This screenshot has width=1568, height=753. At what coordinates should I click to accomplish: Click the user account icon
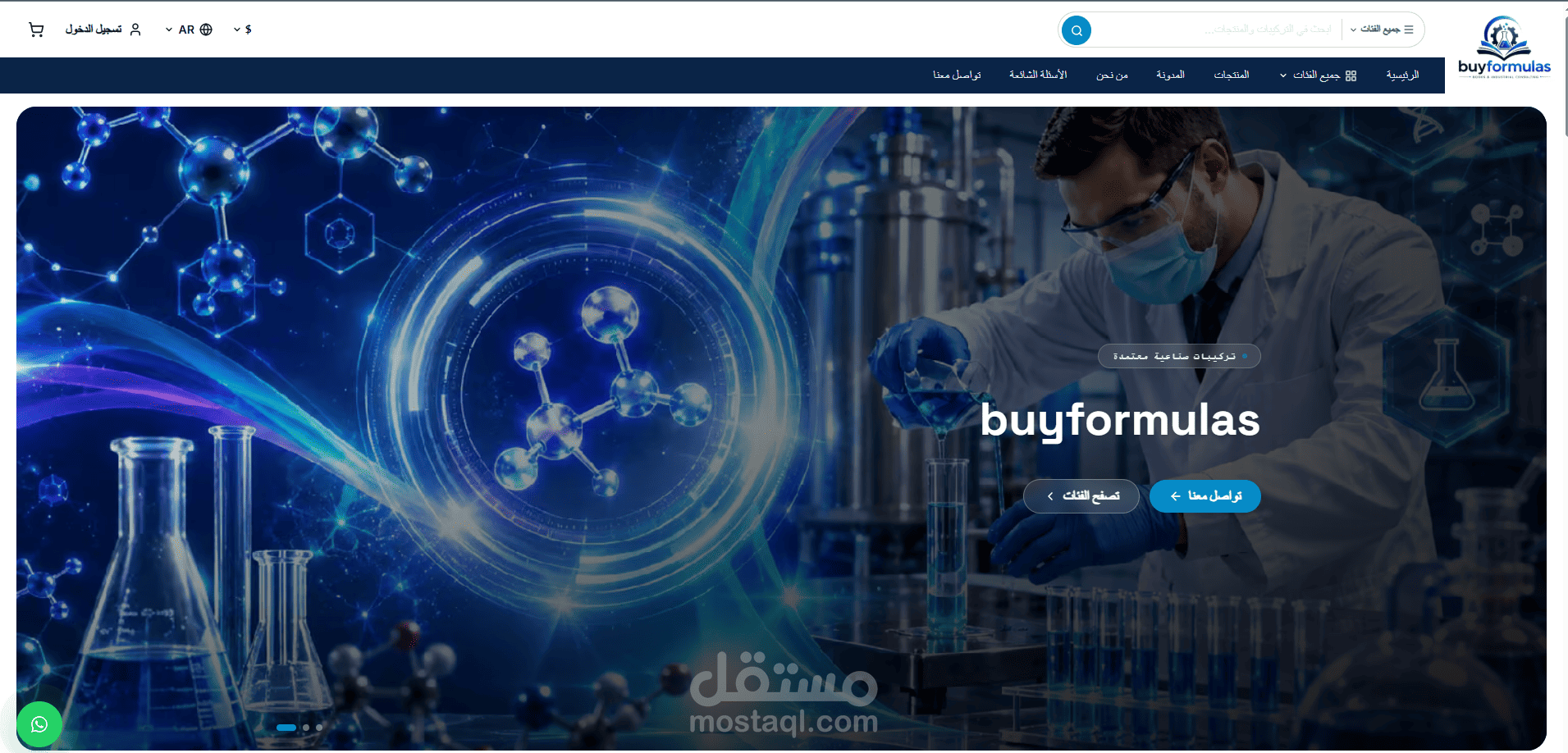(135, 30)
